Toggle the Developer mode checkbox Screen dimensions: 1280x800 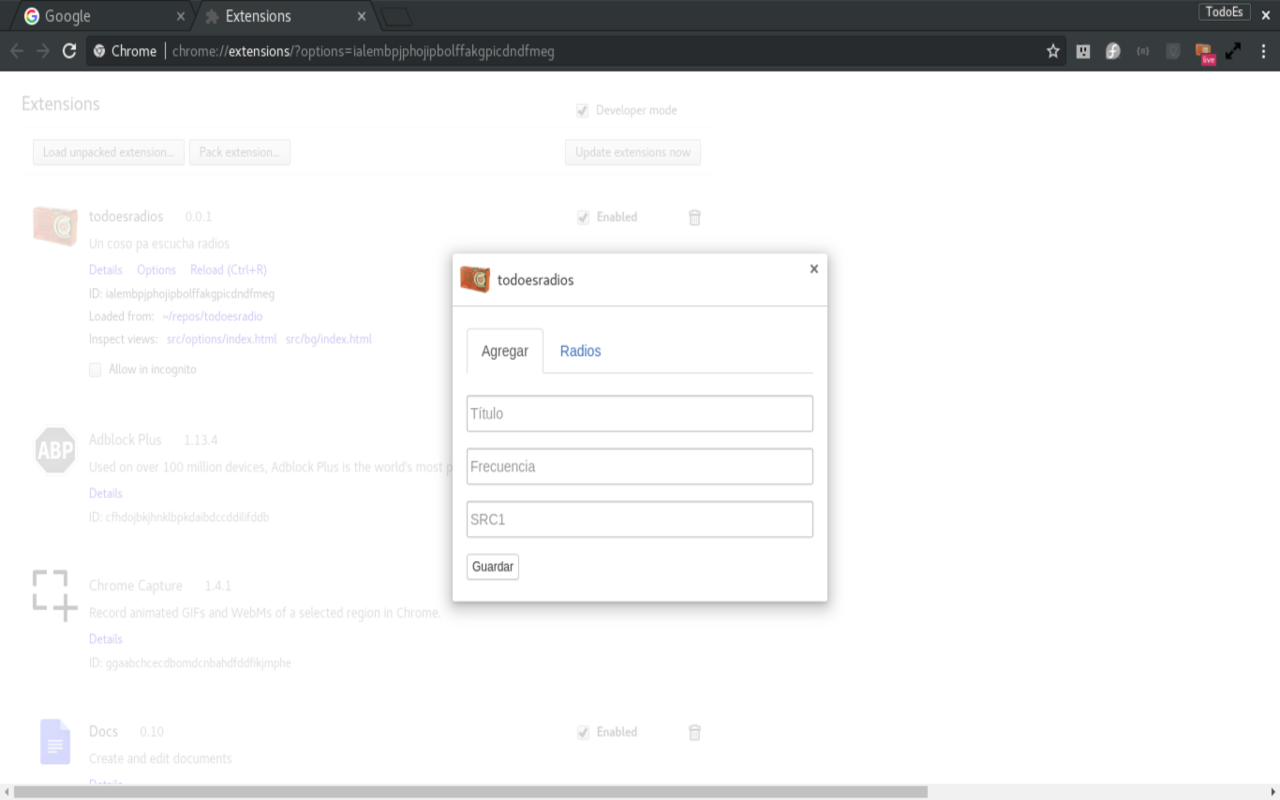583,111
